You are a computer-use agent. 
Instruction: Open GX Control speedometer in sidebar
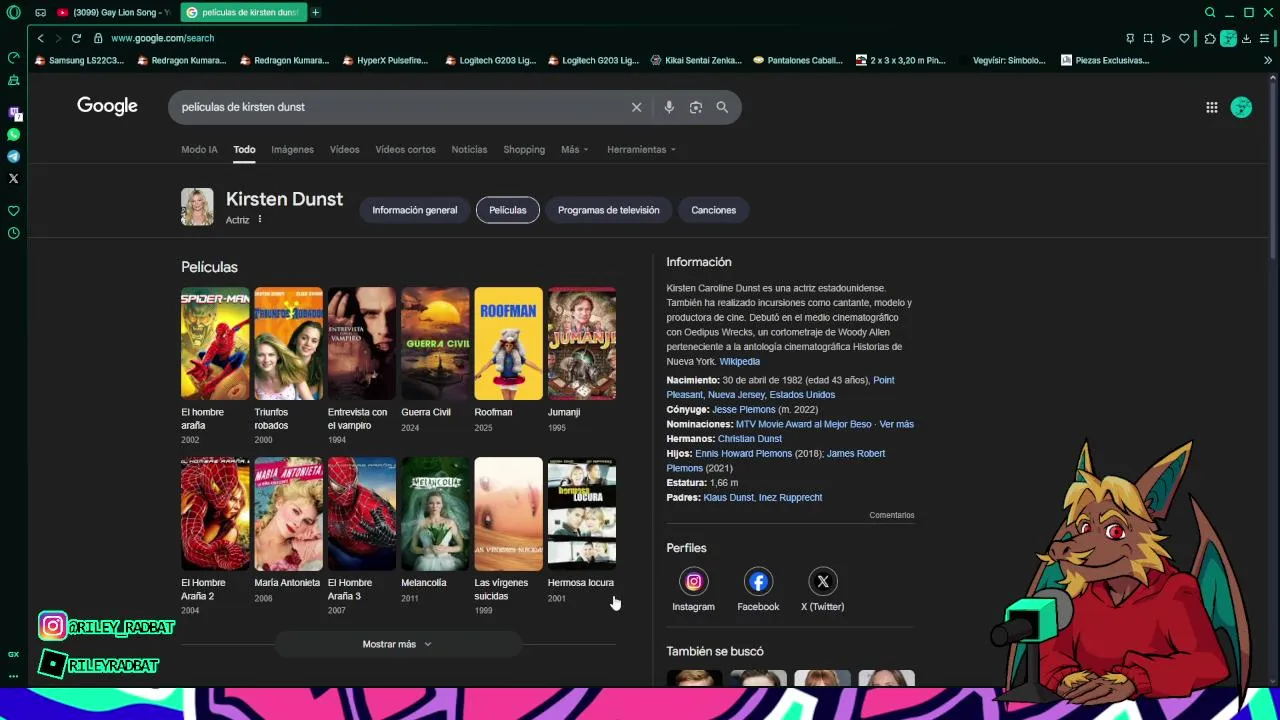13,57
